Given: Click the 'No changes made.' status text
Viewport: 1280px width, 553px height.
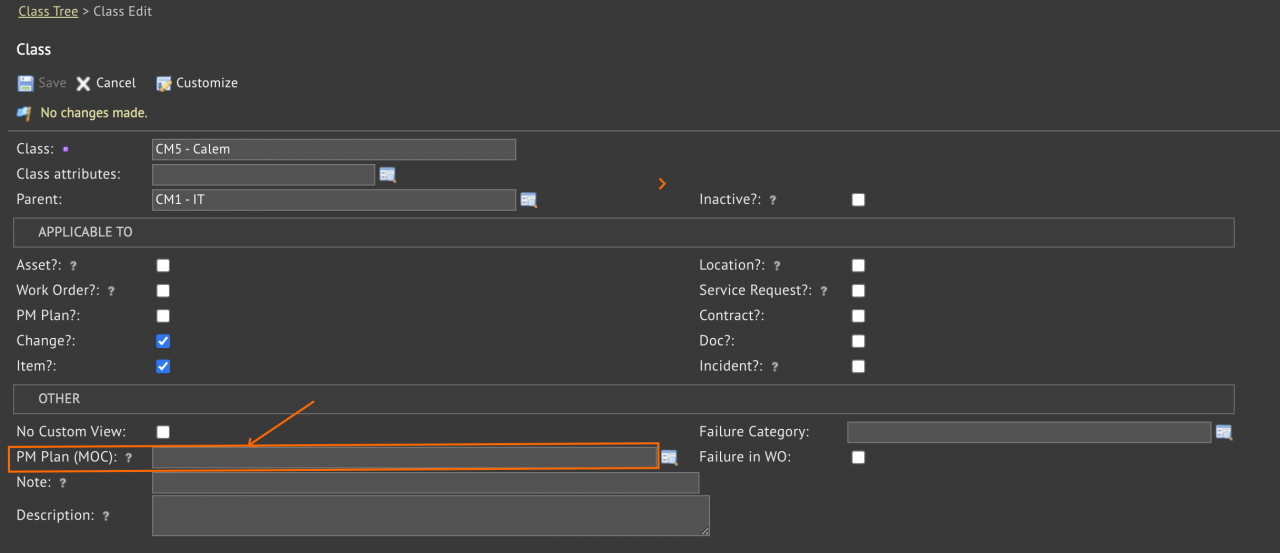Looking at the screenshot, I should pyautogui.click(x=94, y=113).
